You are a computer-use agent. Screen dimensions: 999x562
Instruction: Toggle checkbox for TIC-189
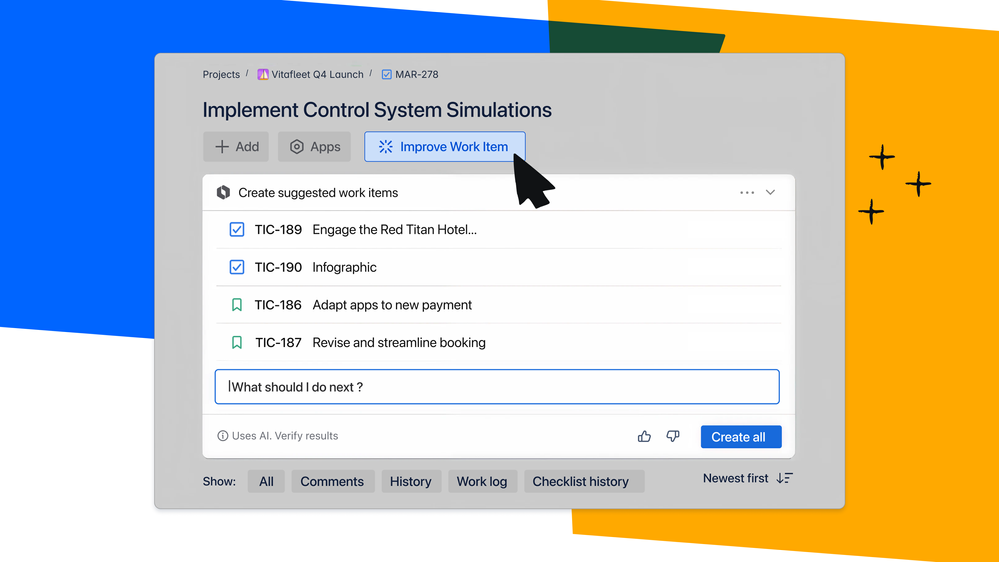tap(236, 229)
